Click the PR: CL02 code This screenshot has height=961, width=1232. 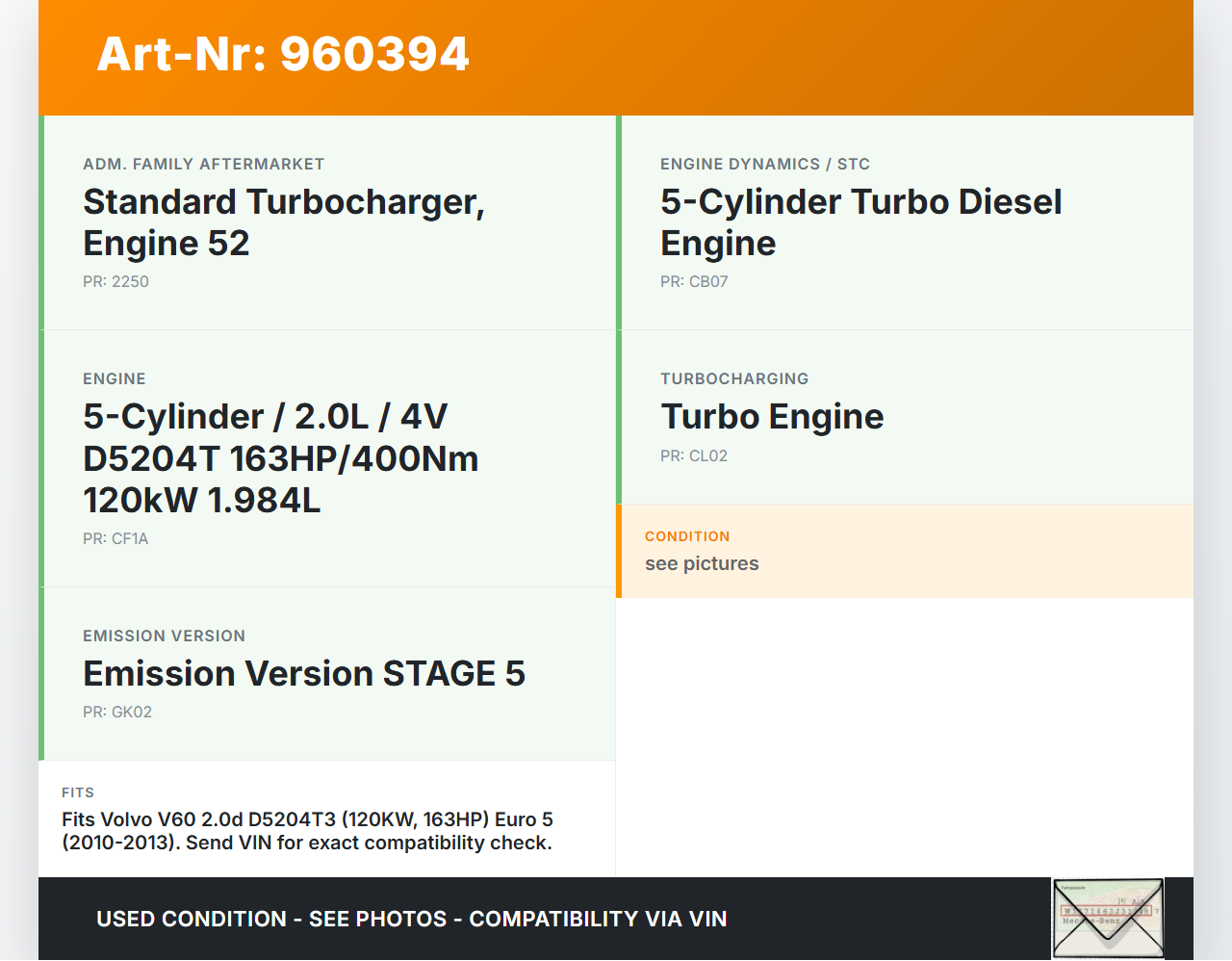693,456
